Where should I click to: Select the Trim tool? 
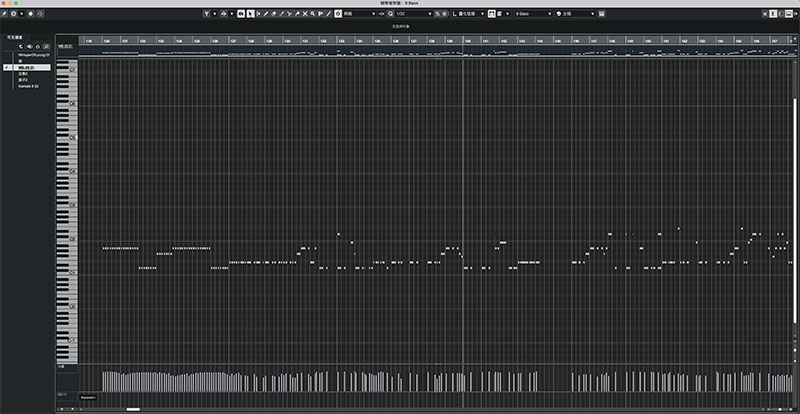tap(281, 14)
